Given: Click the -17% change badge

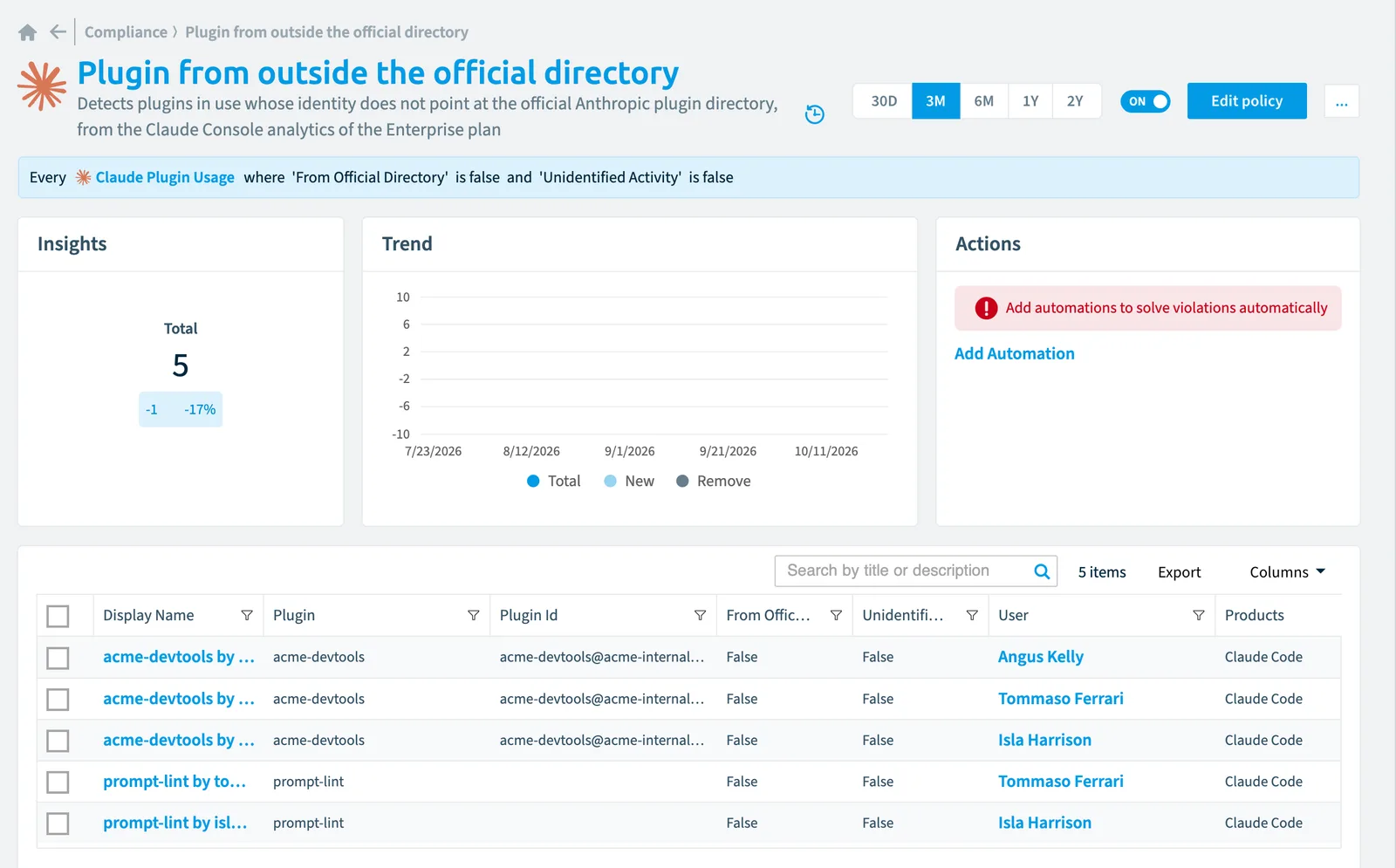Looking at the screenshot, I should pos(200,409).
